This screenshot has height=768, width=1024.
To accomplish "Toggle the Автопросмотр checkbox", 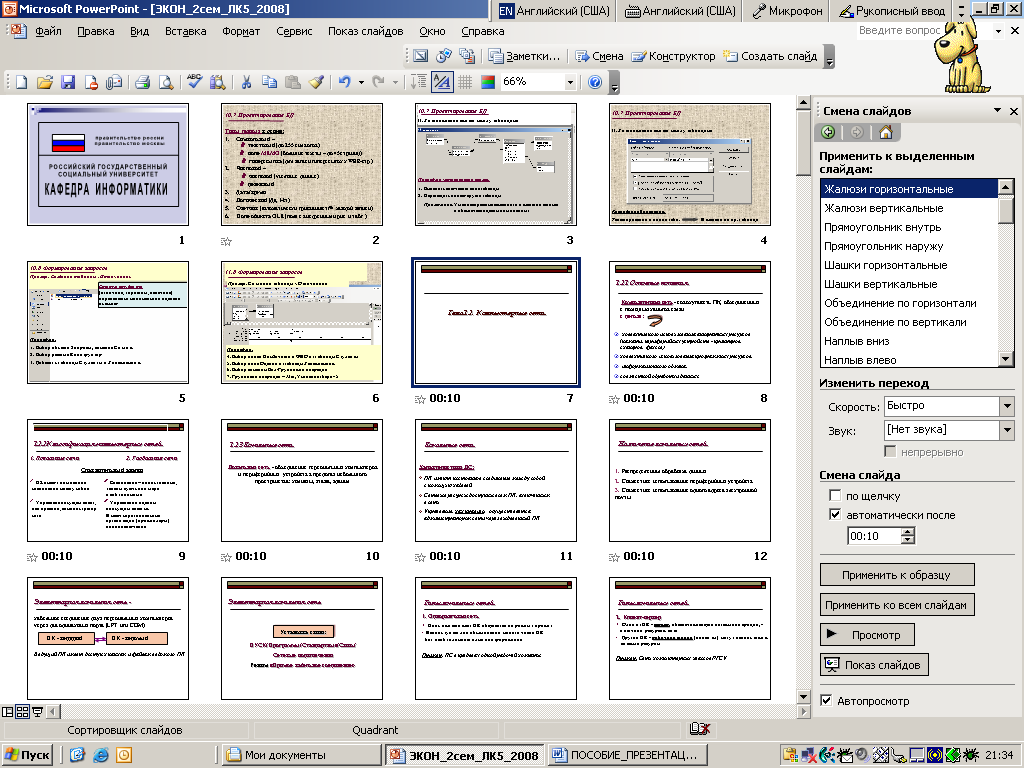I will (x=826, y=701).
